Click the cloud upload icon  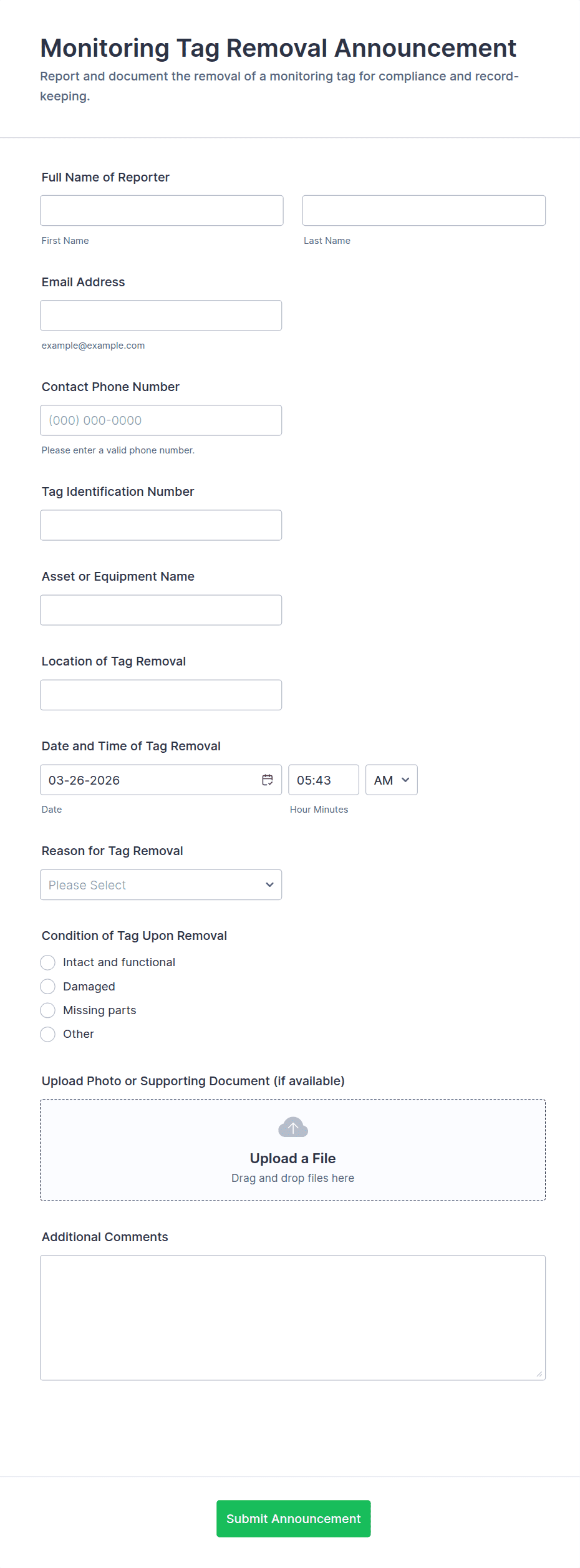click(293, 1127)
